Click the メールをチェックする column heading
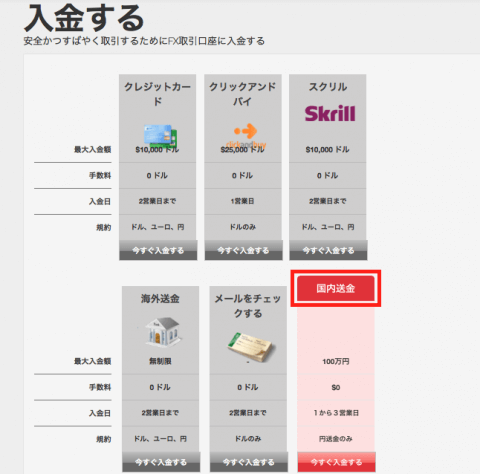The image size is (480, 474). point(248,306)
